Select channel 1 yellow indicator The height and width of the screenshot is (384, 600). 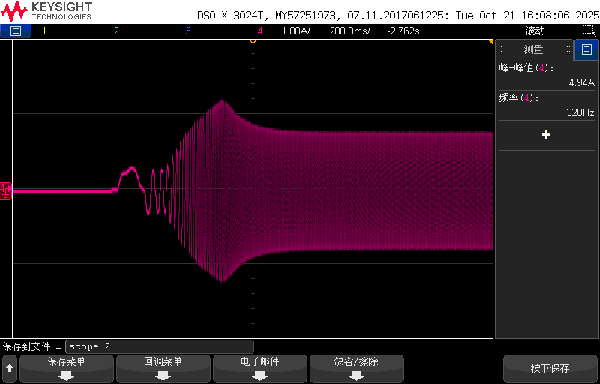click(44, 31)
